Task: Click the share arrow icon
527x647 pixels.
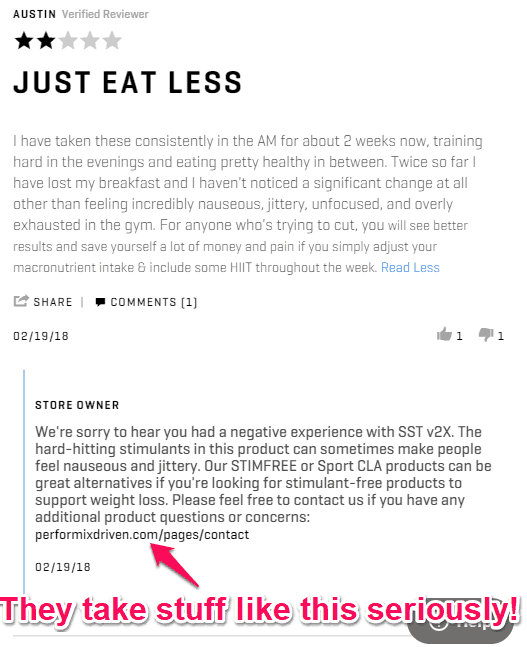Action: click(21, 301)
